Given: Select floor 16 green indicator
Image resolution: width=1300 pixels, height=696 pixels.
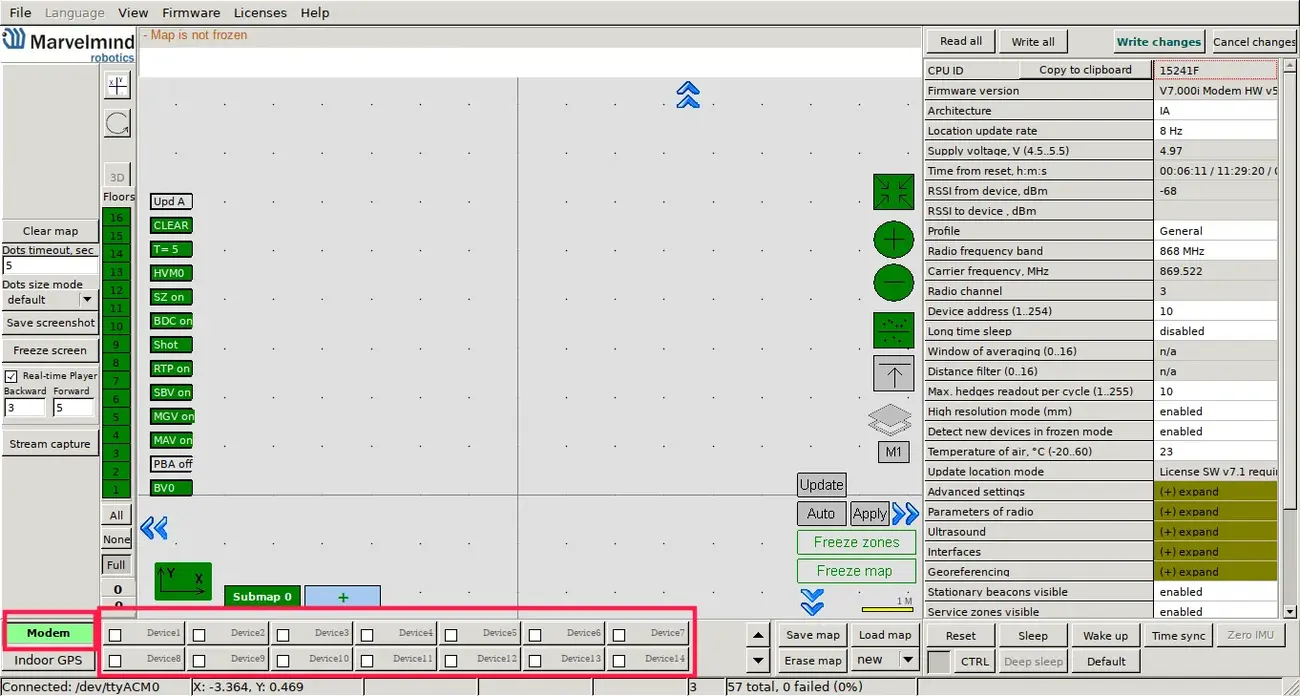Looking at the screenshot, I should pos(116,218).
